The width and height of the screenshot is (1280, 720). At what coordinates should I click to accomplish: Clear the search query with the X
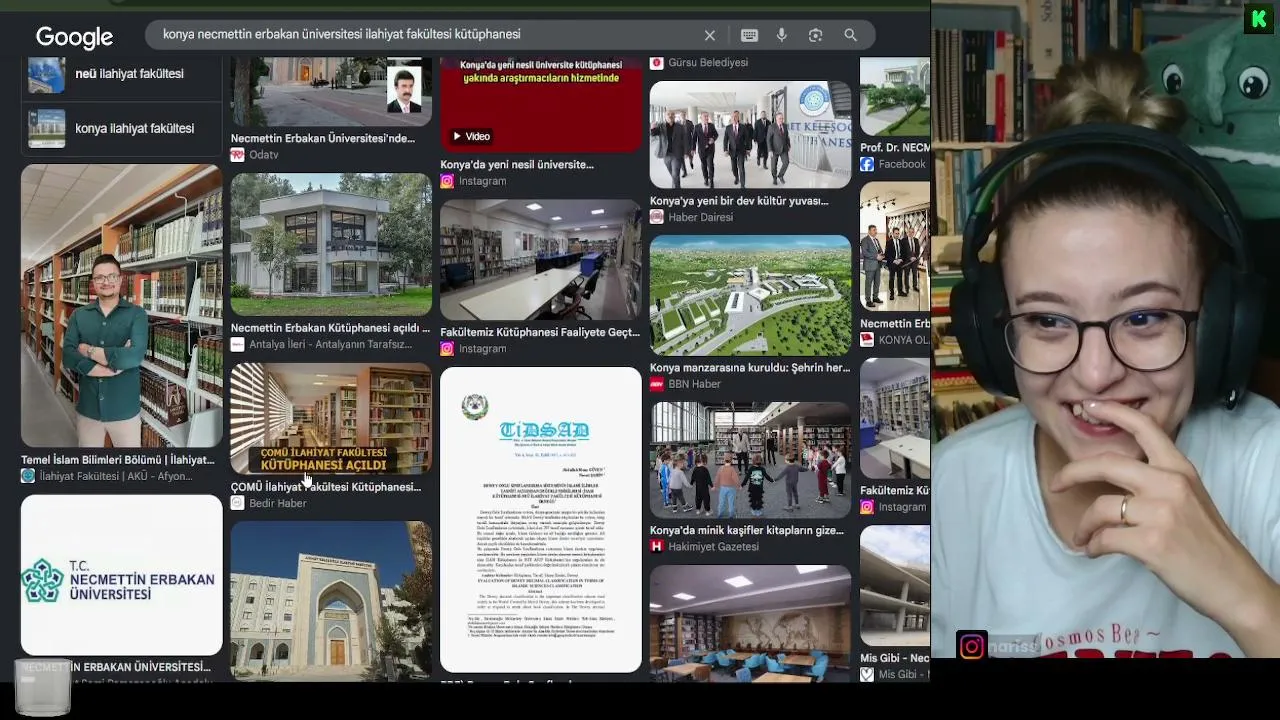tap(710, 35)
